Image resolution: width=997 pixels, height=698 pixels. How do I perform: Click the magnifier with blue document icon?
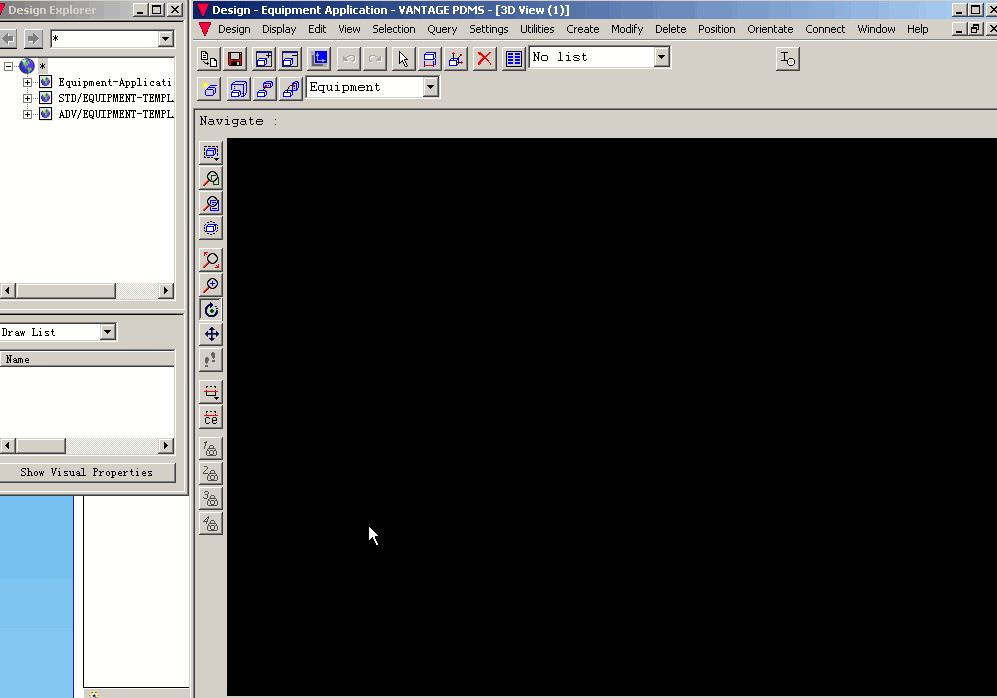tap(211, 203)
